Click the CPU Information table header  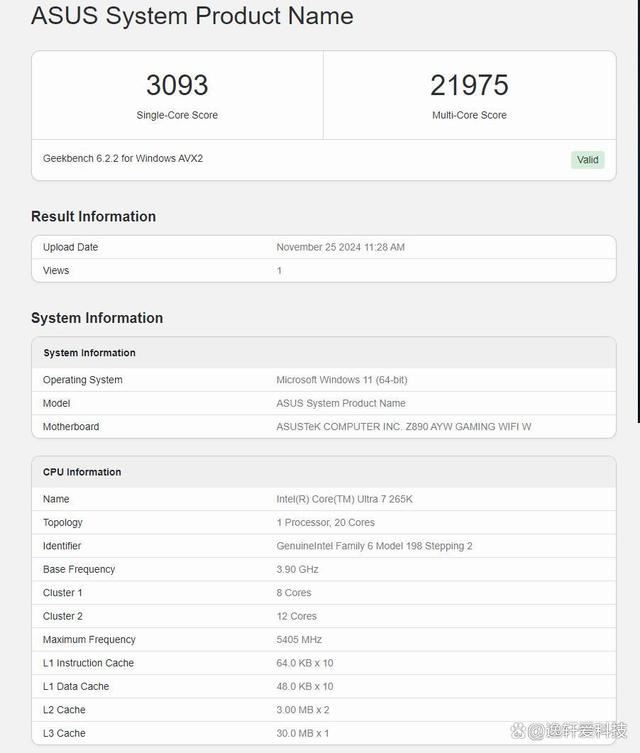[82, 472]
